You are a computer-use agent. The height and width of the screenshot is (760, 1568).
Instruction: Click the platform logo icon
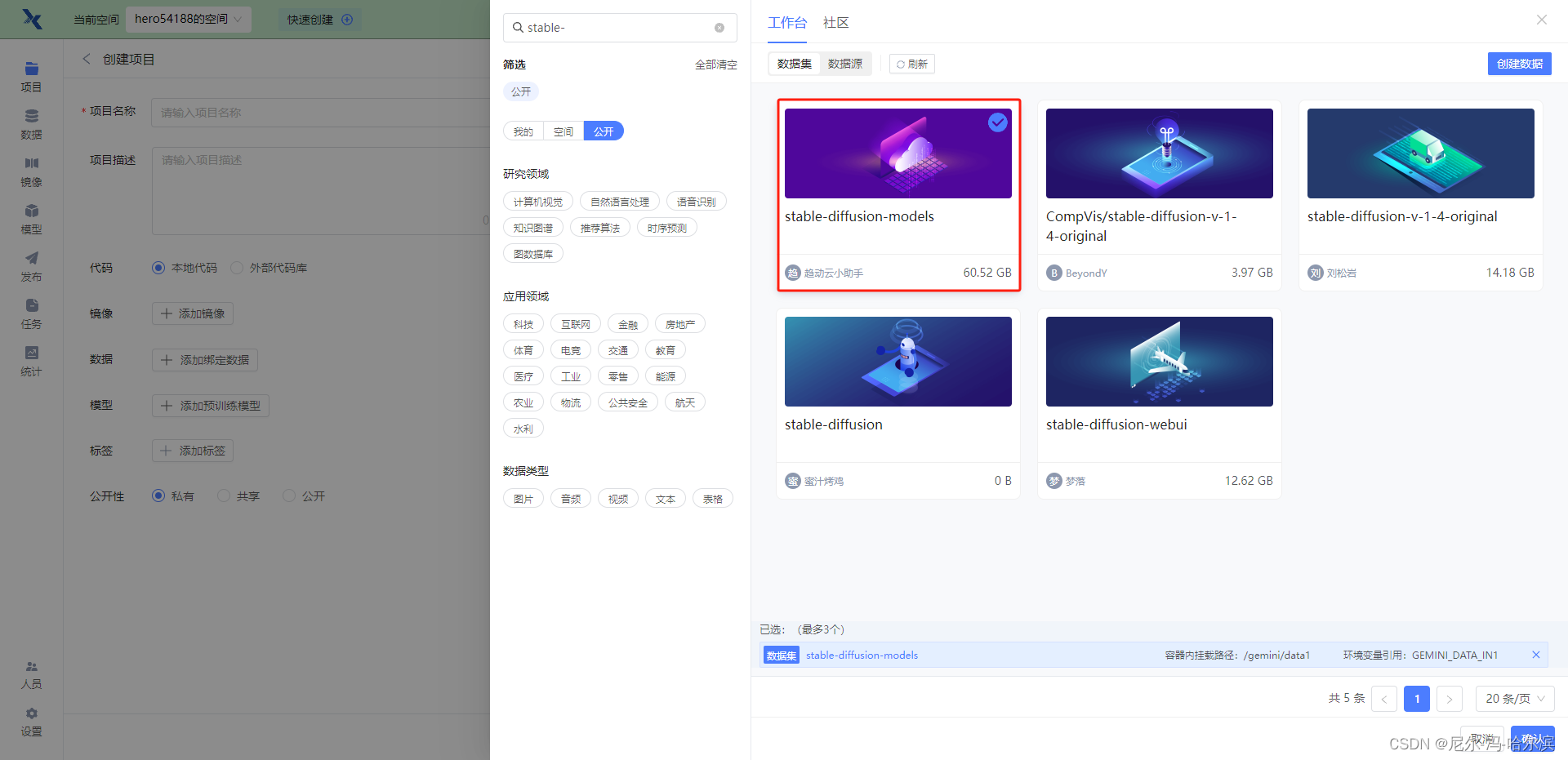32,19
